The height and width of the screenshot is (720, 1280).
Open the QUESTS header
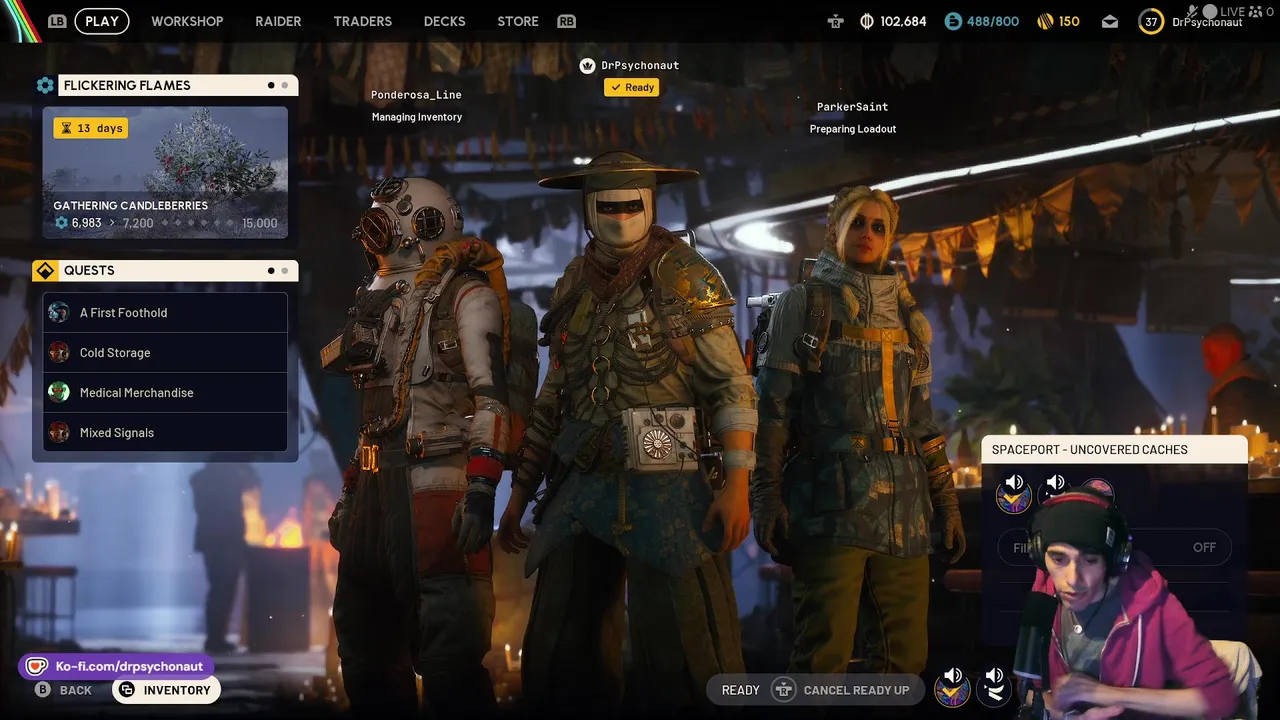pos(178,270)
